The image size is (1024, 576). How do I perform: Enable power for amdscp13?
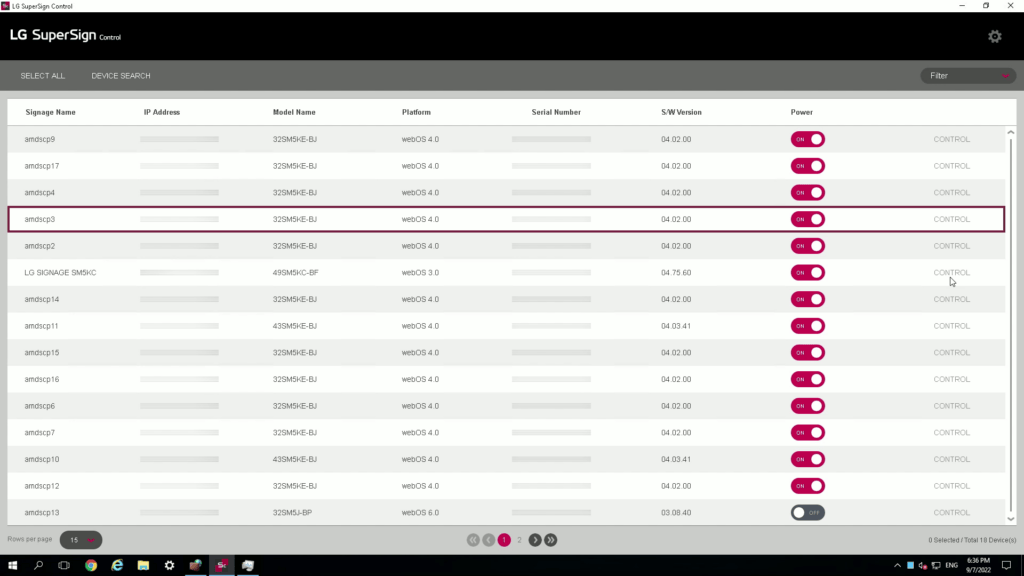click(x=806, y=512)
